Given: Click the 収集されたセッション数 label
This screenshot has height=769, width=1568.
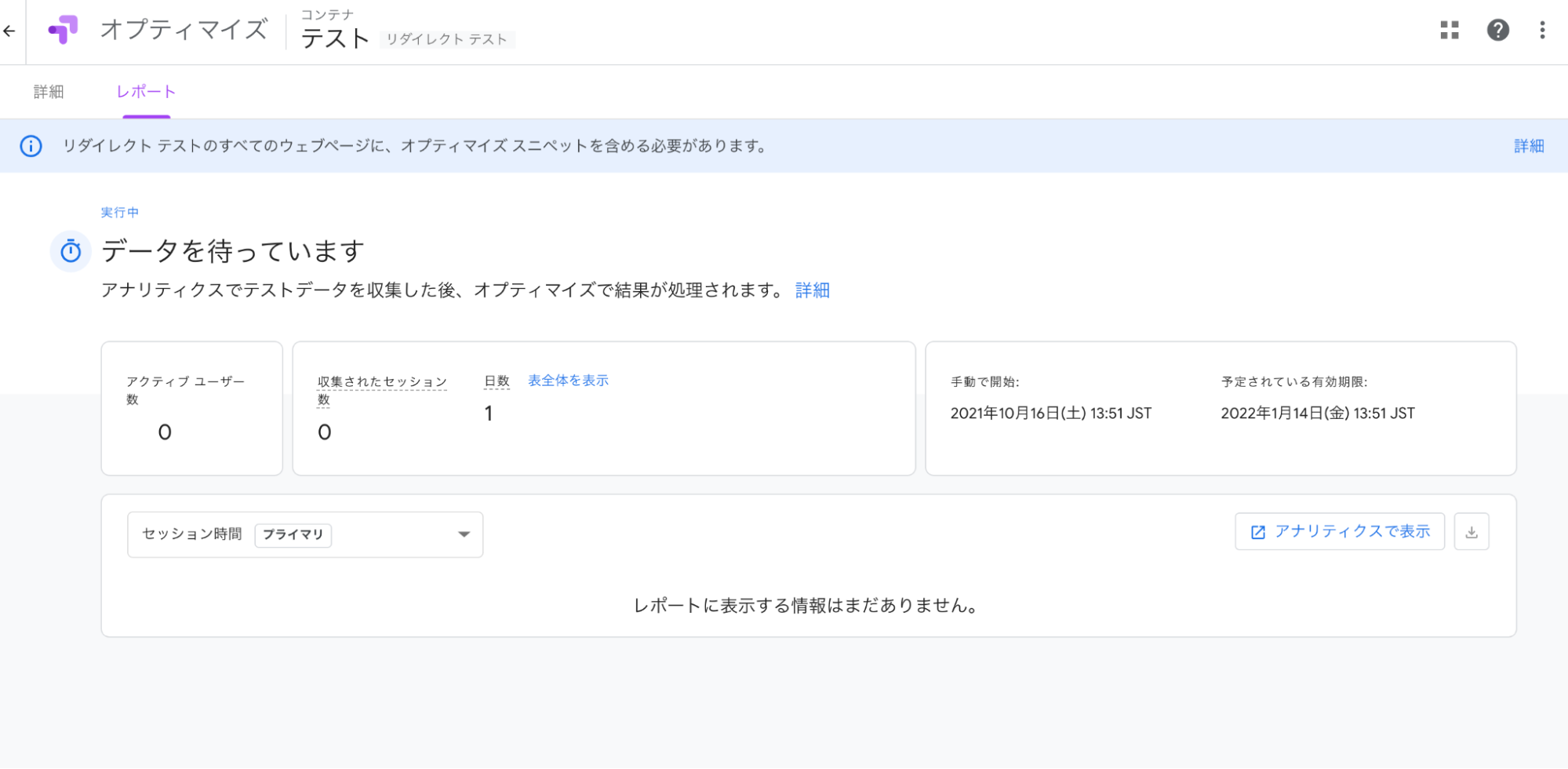Looking at the screenshot, I should click(382, 390).
